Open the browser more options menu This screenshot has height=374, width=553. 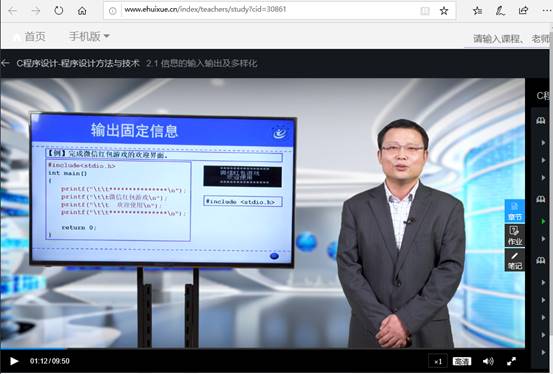coord(547,11)
